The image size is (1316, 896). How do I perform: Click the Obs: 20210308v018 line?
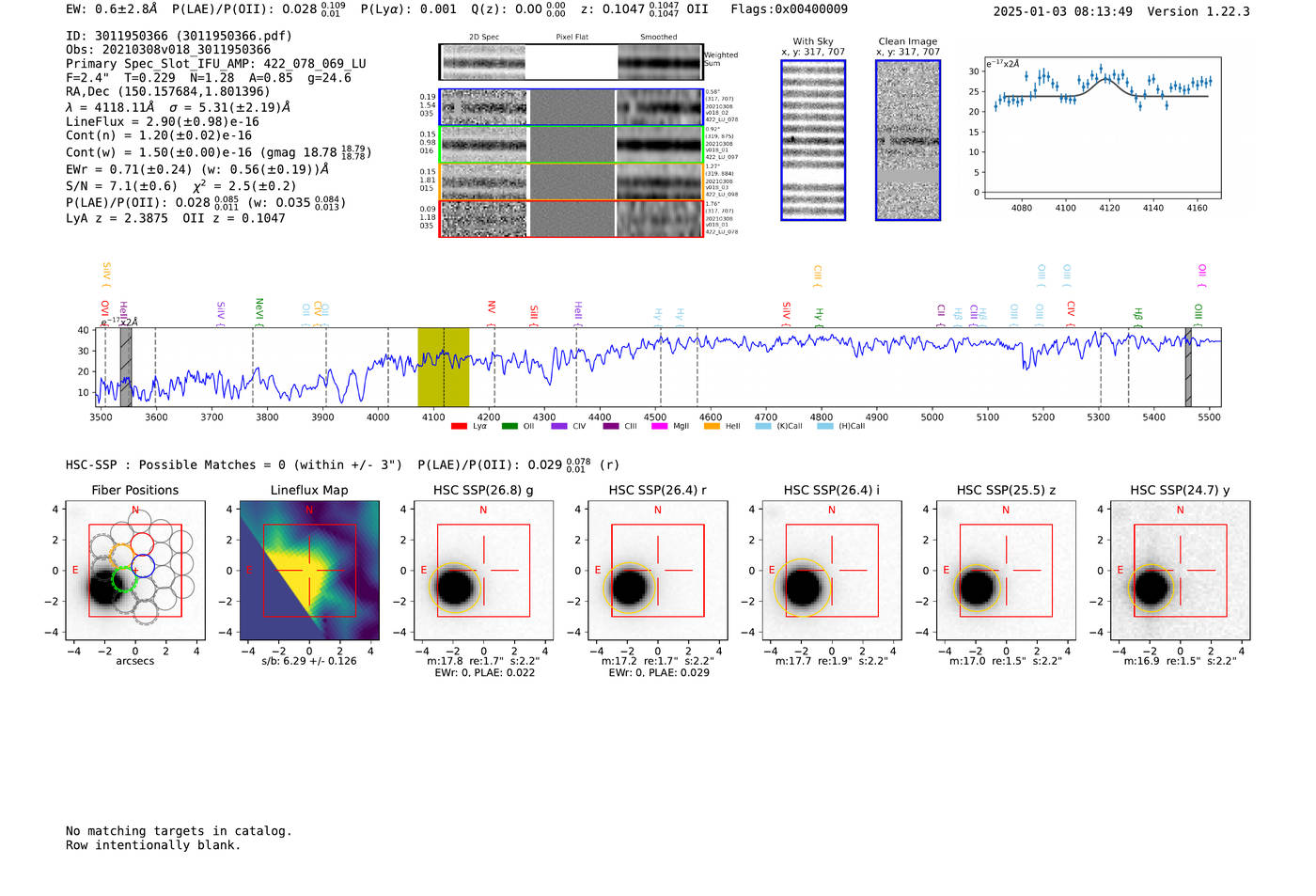pyautogui.click(x=168, y=50)
